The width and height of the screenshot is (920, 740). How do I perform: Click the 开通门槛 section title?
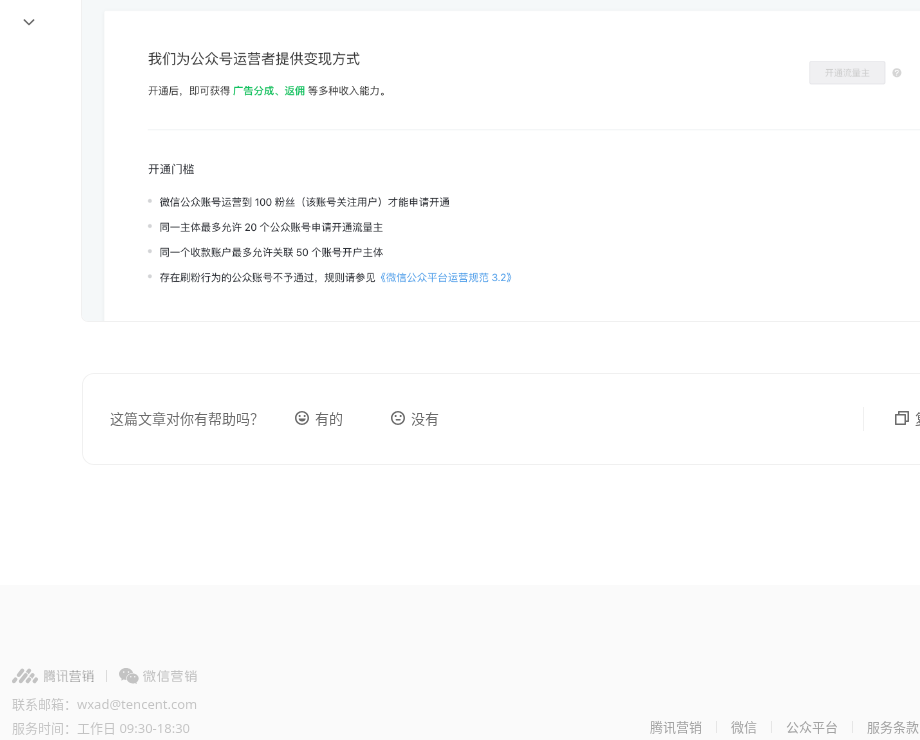click(x=171, y=169)
